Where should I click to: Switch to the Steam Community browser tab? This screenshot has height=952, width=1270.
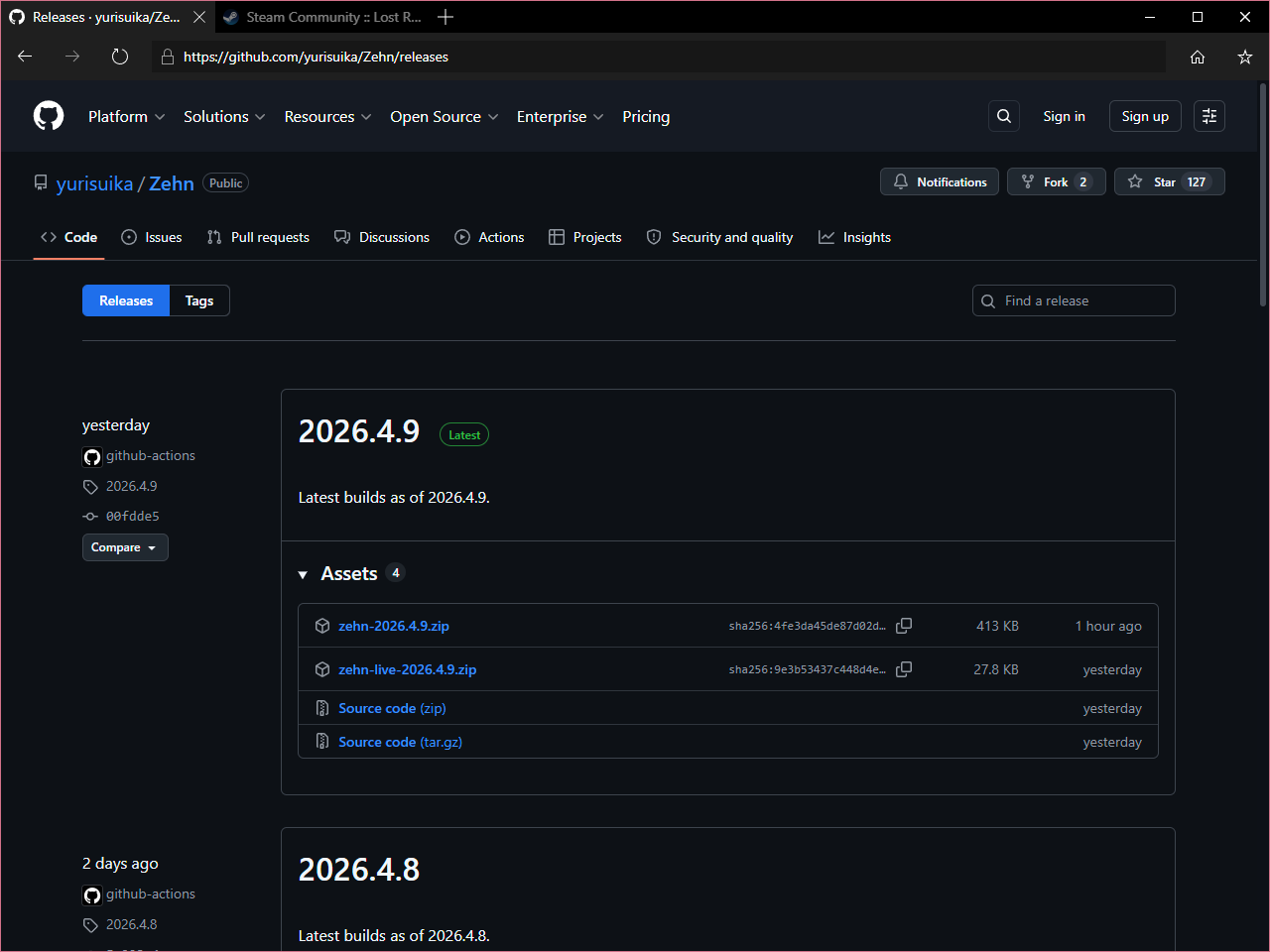(x=322, y=17)
